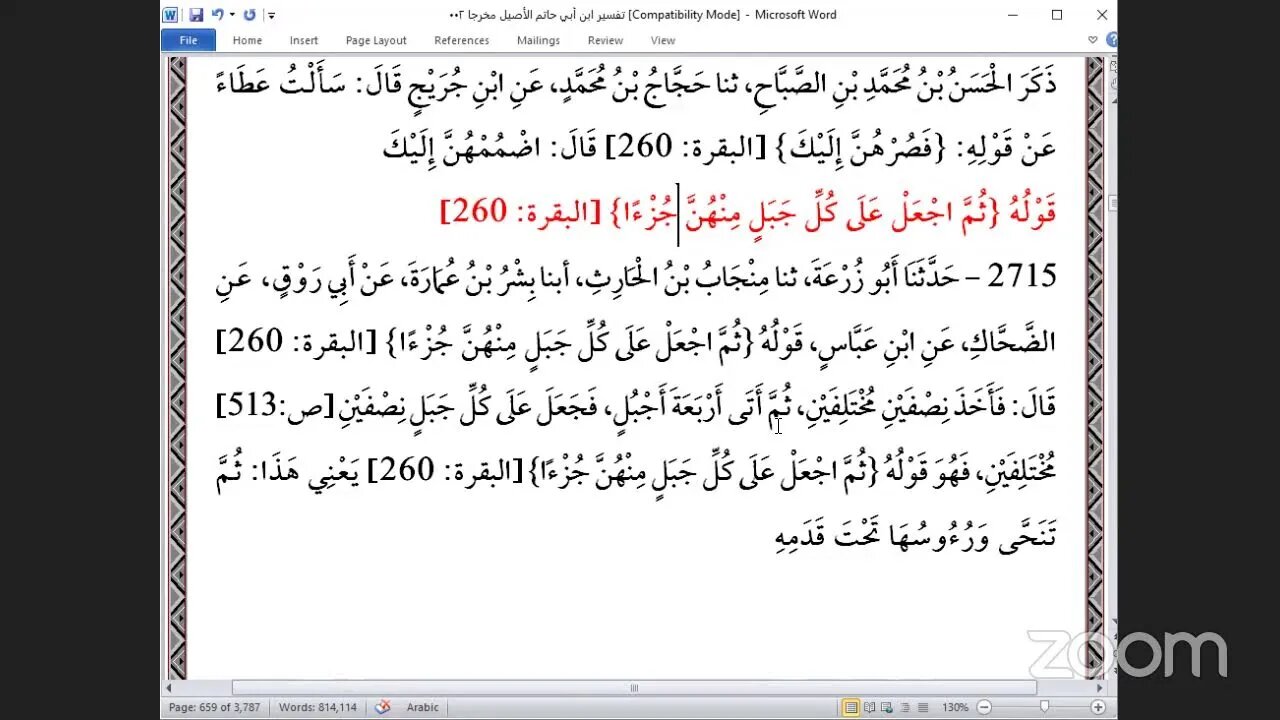Click the red [البقرة: 260] reference in heading
Image resolution: width=1280 pixels, height=720 pixels.
(x=521, y=212)
